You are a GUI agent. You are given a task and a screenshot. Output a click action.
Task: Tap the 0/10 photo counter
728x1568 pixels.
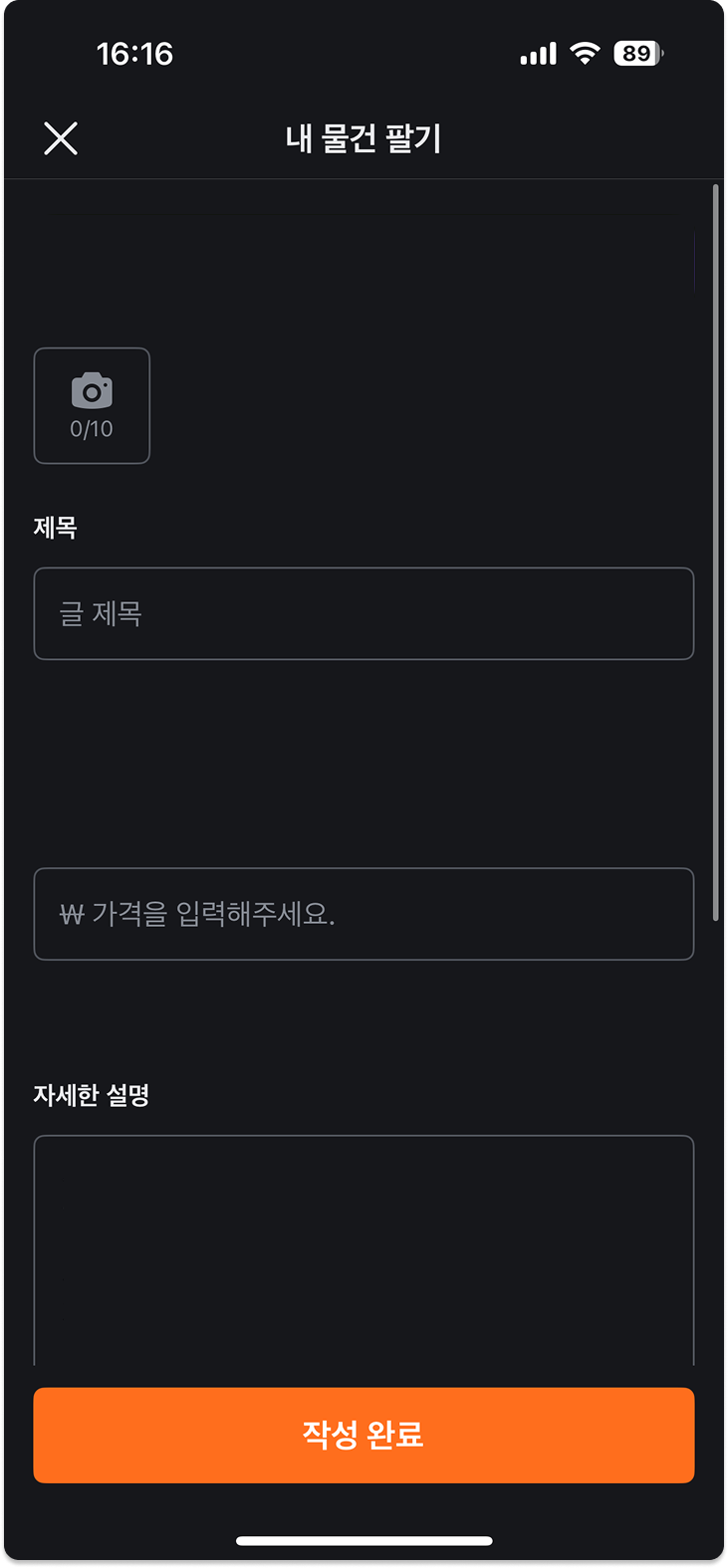(x=92, y=429)
